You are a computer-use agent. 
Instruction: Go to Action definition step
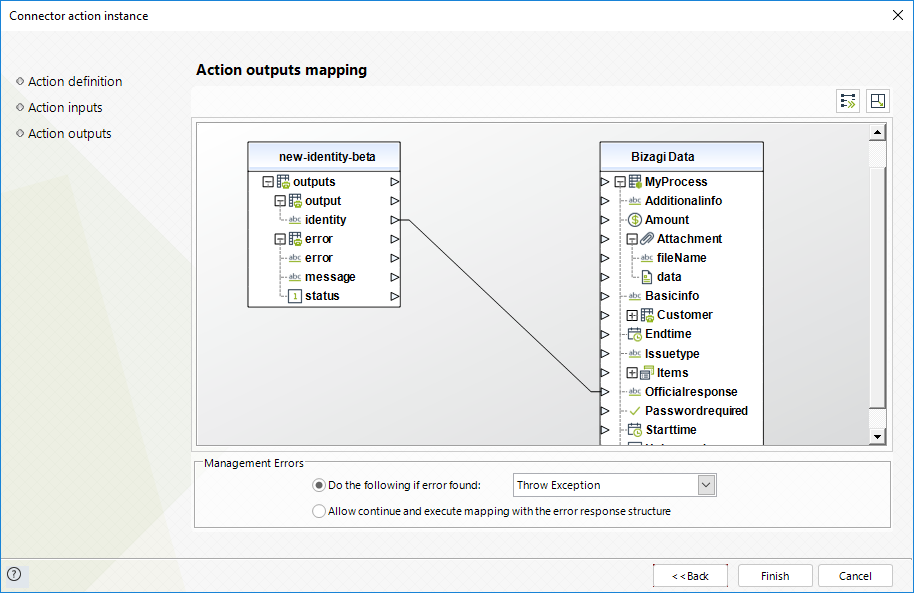click(x=75, y=82)
